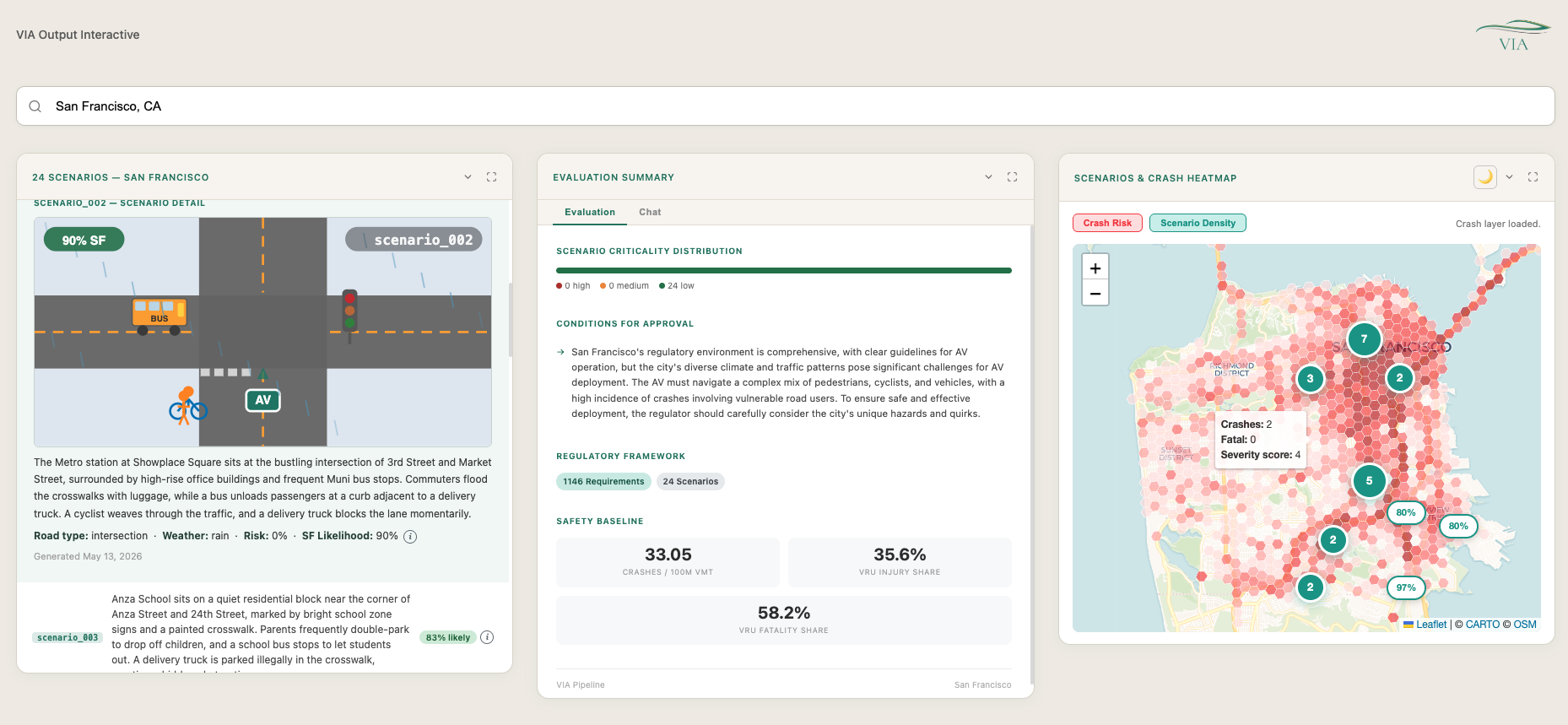Image resolution: width=1568 pixels, height=725 pixels.
Task: Click conditions arrow bullet icon
Action: pyautogui.click(x=560, y=352)
